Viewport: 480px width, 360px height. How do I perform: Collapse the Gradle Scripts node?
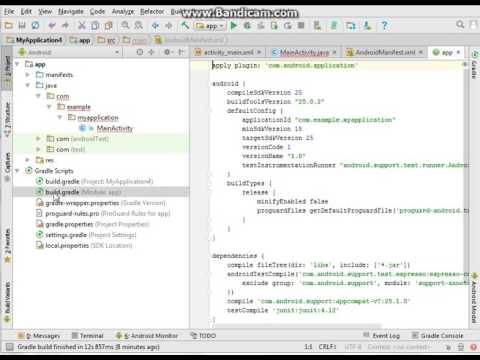coord(17,171)
